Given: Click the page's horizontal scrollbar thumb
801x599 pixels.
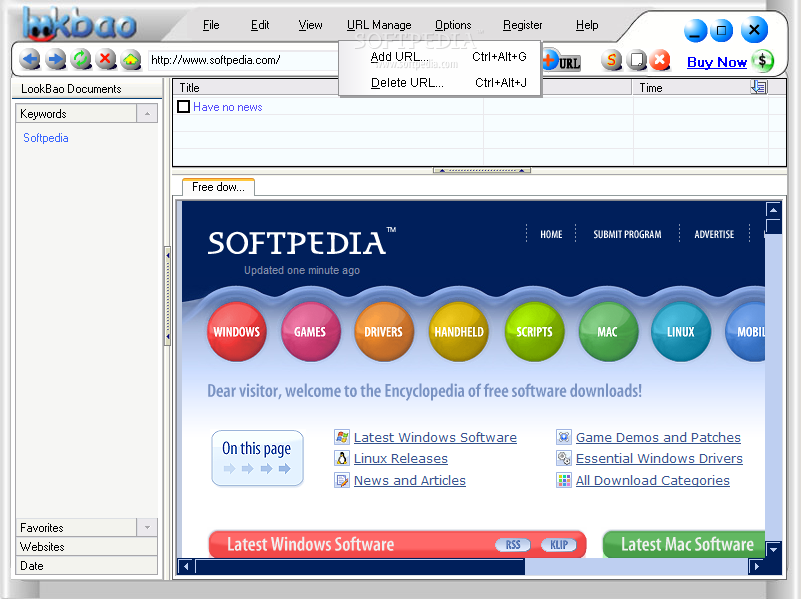Looking at the screenshot, I should point(360,566).
